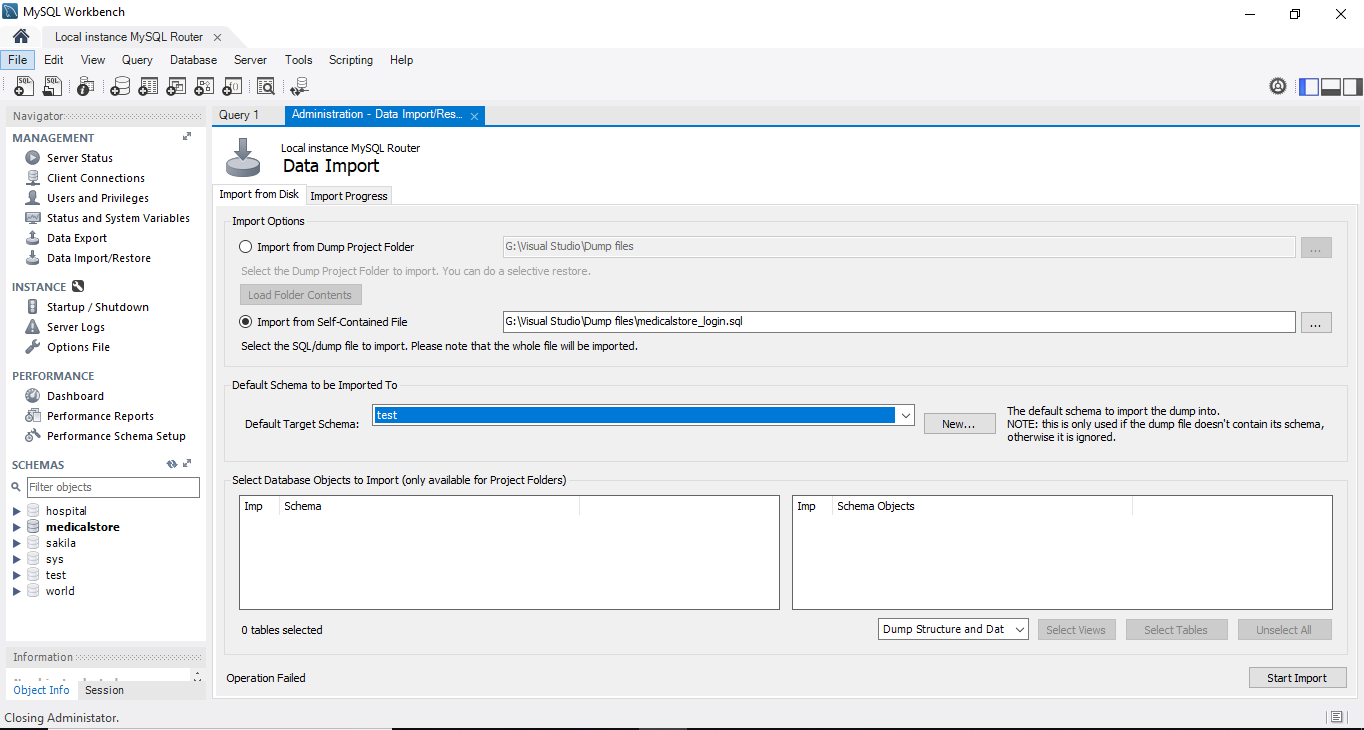Open the Server menu
This screenshot has width=1364, height=730.
pyautogui.click(x=250, y=60)
